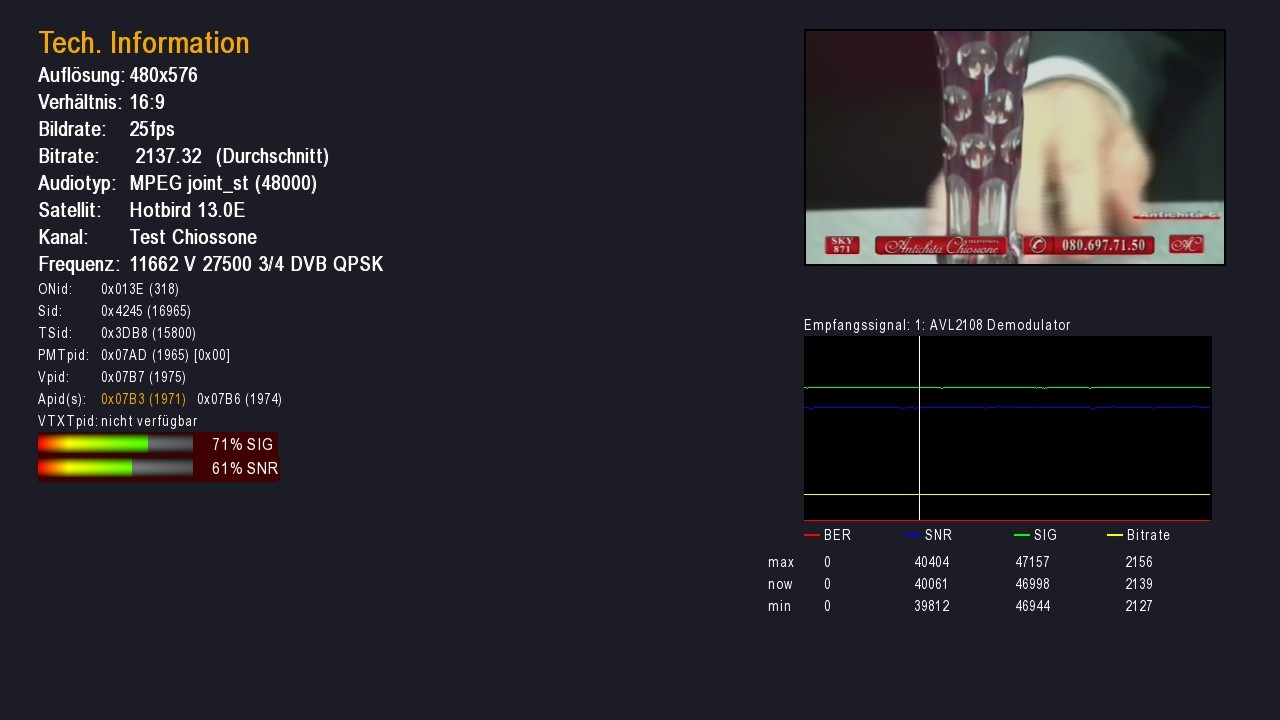The image size is (1280, 720).
Task: Click min SNR value 39812
Action: (x=932, y=606)
